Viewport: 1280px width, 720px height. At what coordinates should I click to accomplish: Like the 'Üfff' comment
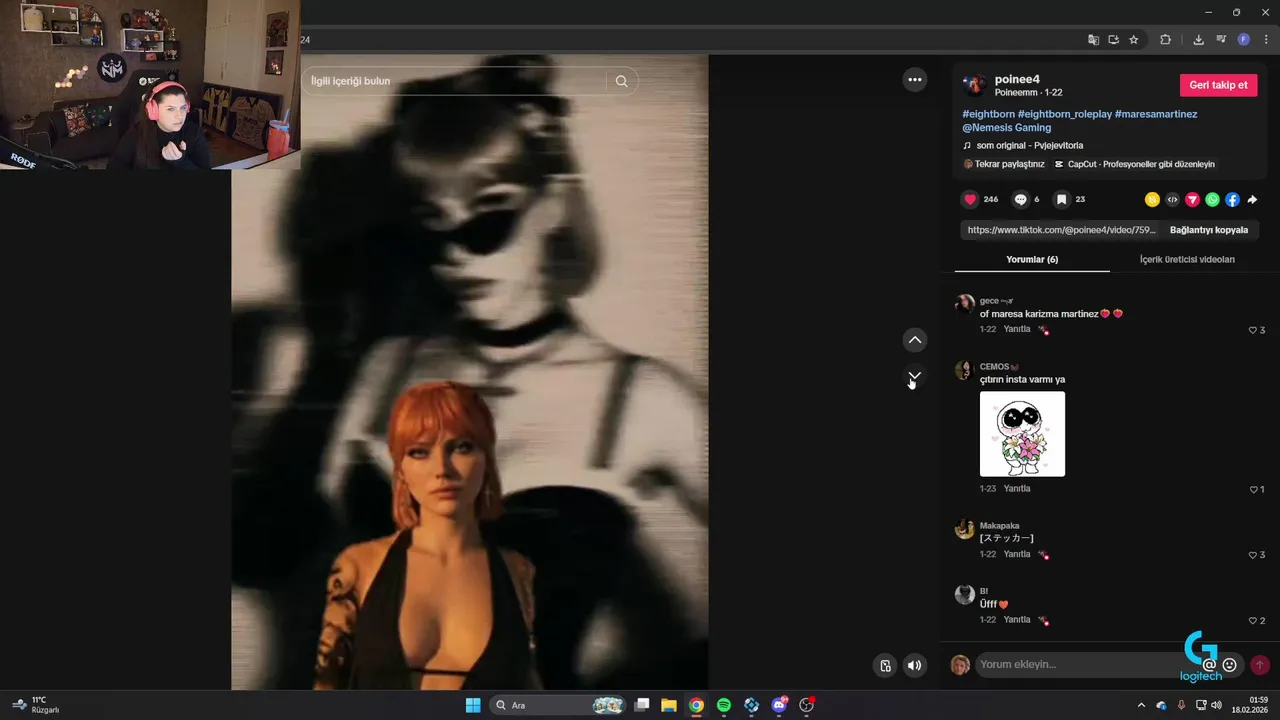pos(1252,621)
